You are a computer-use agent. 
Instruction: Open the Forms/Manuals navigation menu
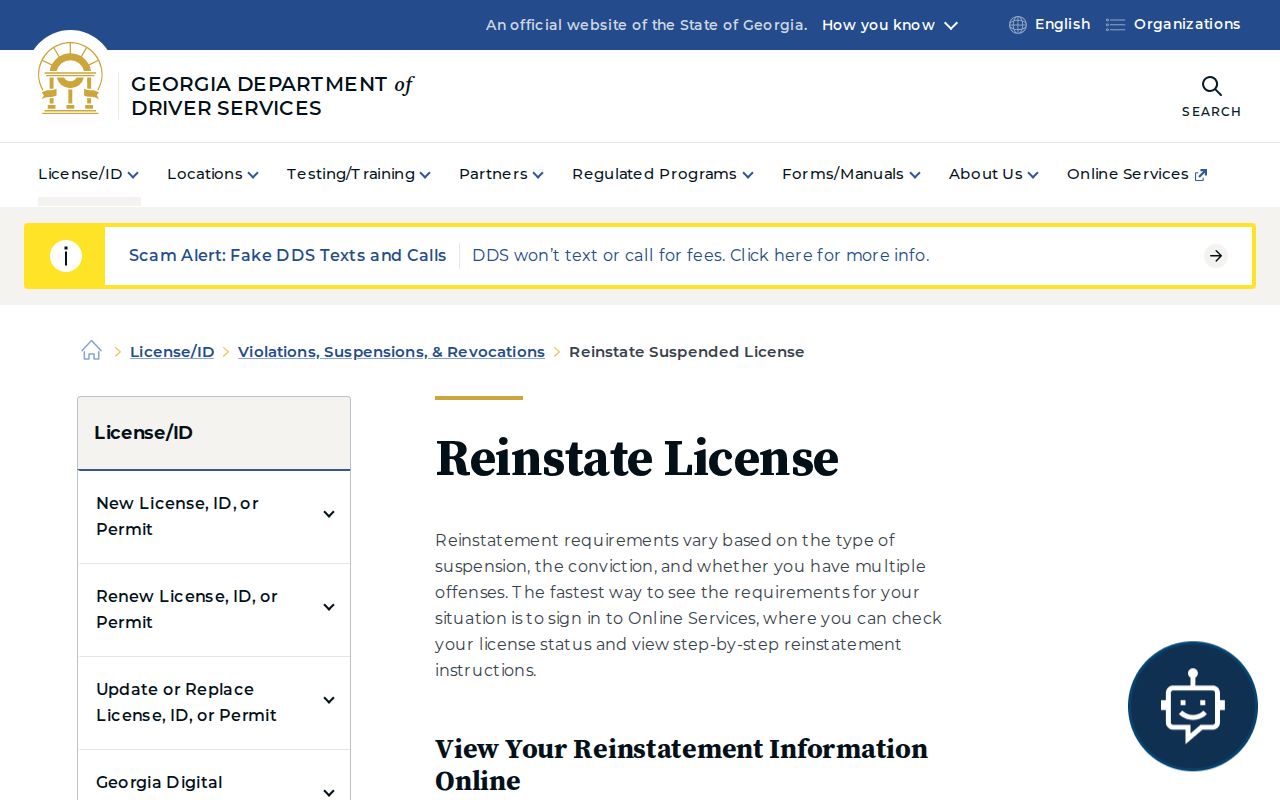coord(852,174)
